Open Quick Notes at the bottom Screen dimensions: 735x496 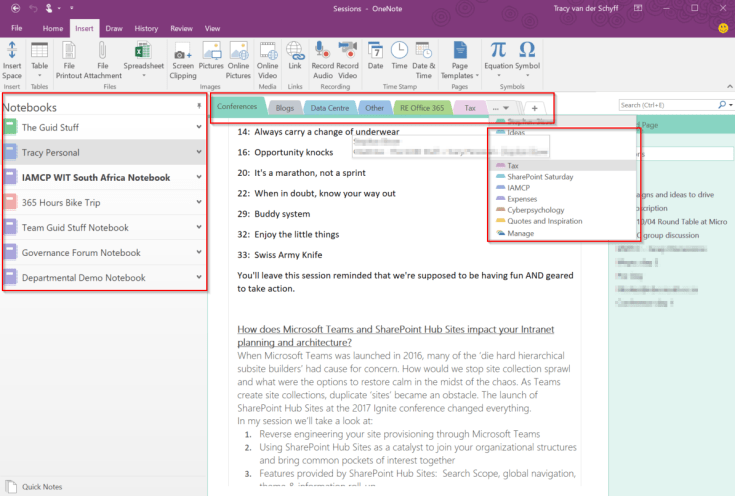point(40,487)
